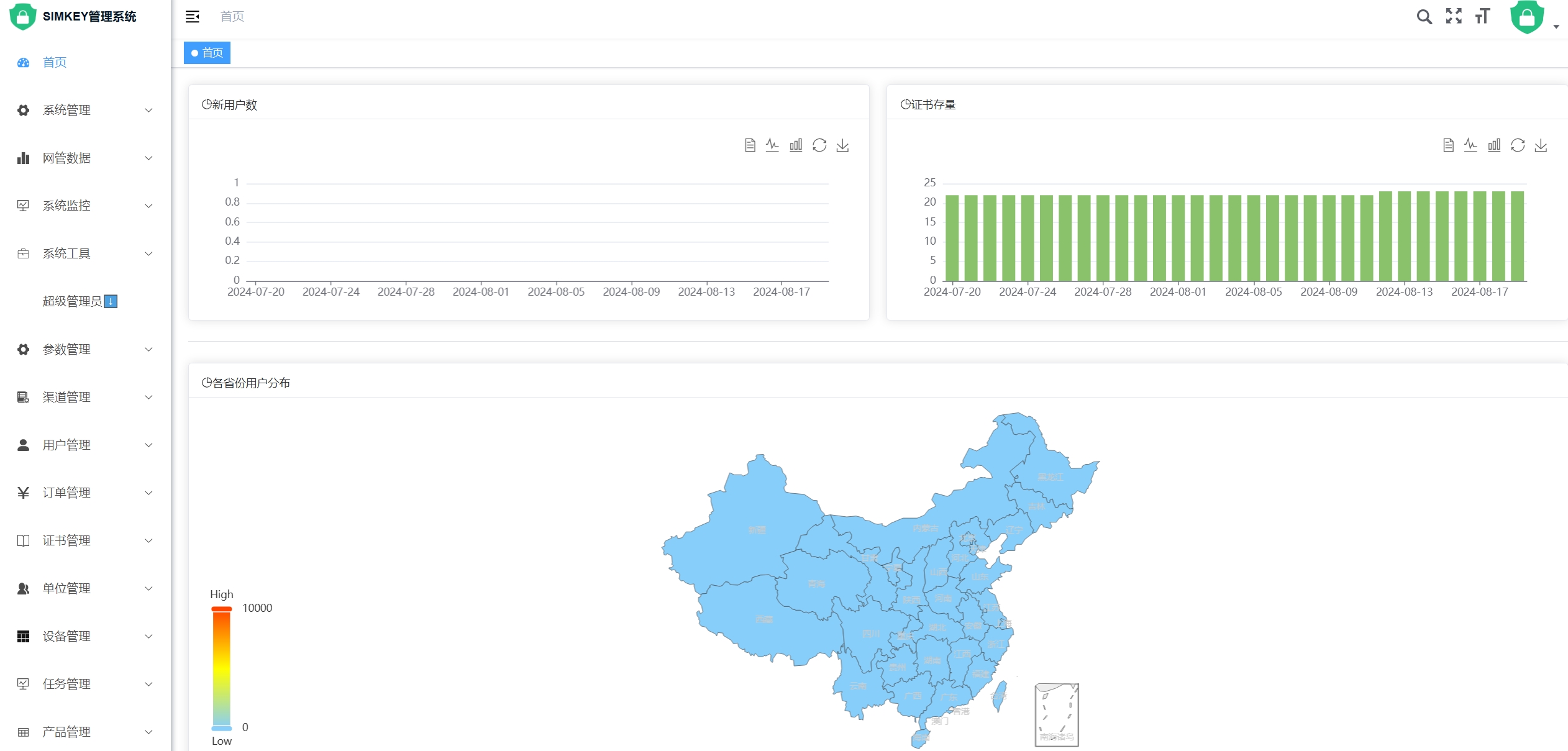
Task: Collapse the sidebar with hamburger icon
Action: 193,17
